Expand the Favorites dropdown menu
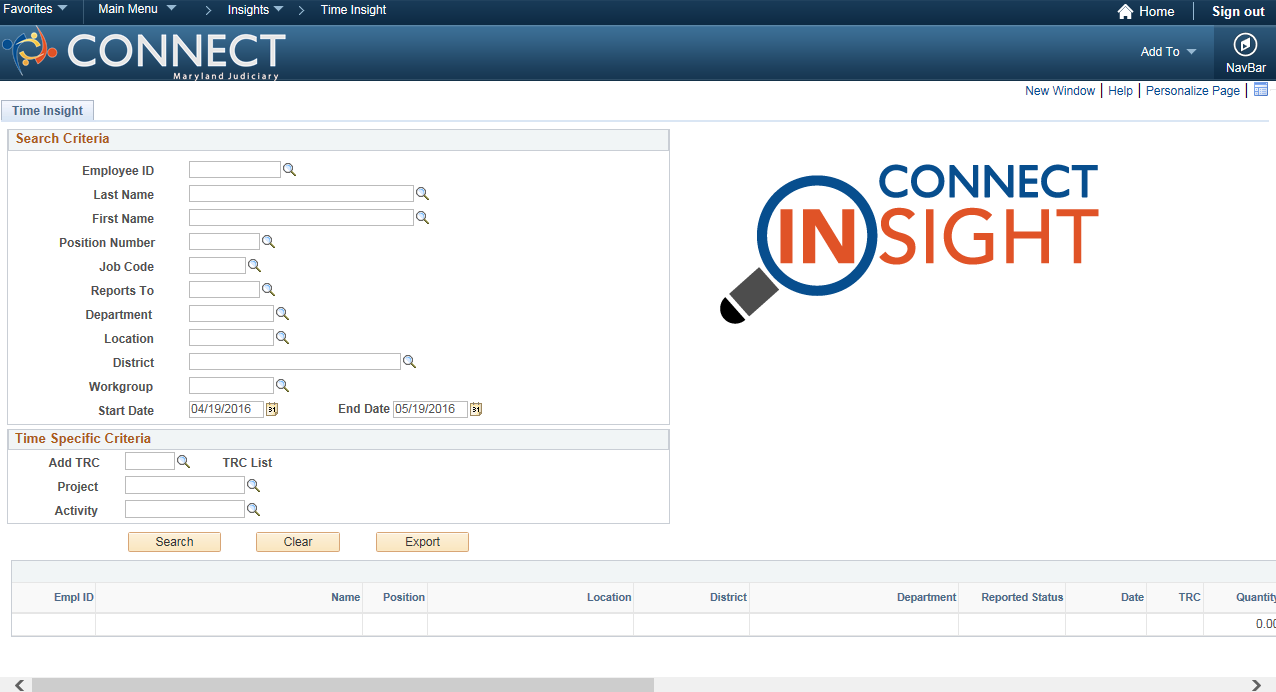This screenshot has height=692, width=1276. tap(36, 9)
